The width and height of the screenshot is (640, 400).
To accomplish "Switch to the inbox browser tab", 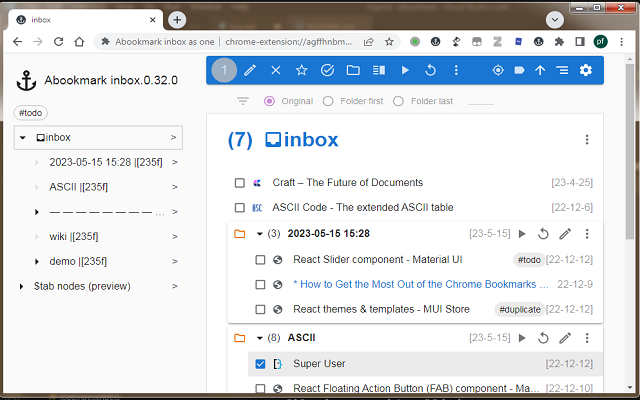I will [x=86, y=20].
